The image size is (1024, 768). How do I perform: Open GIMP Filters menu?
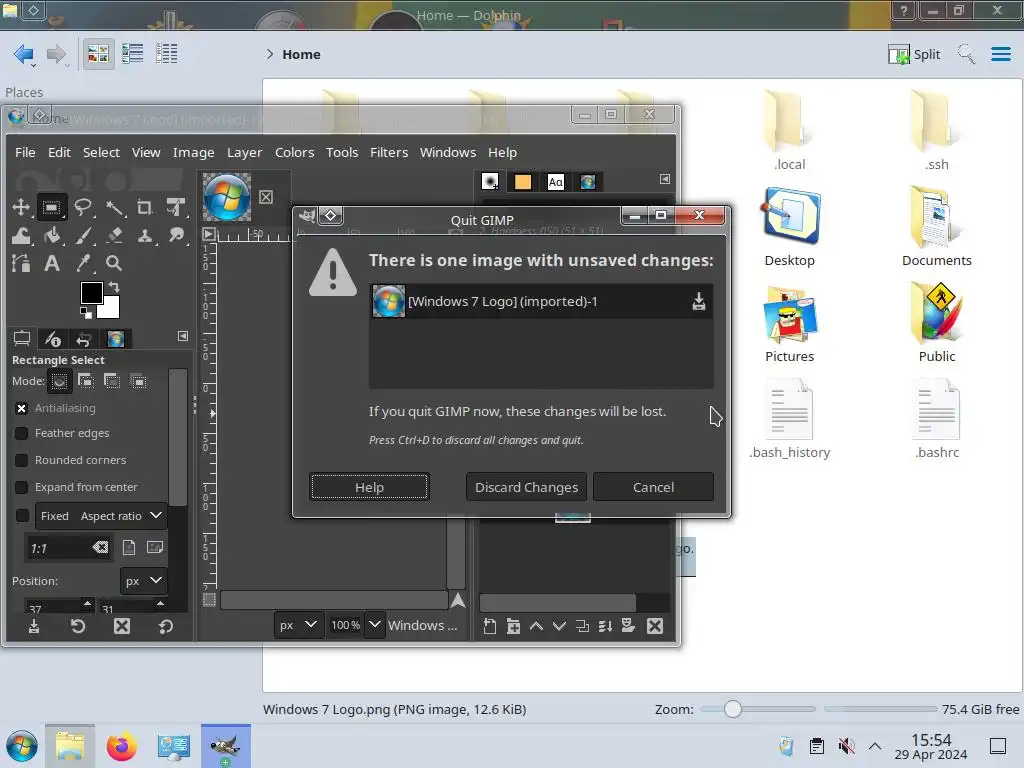point(389,152)
